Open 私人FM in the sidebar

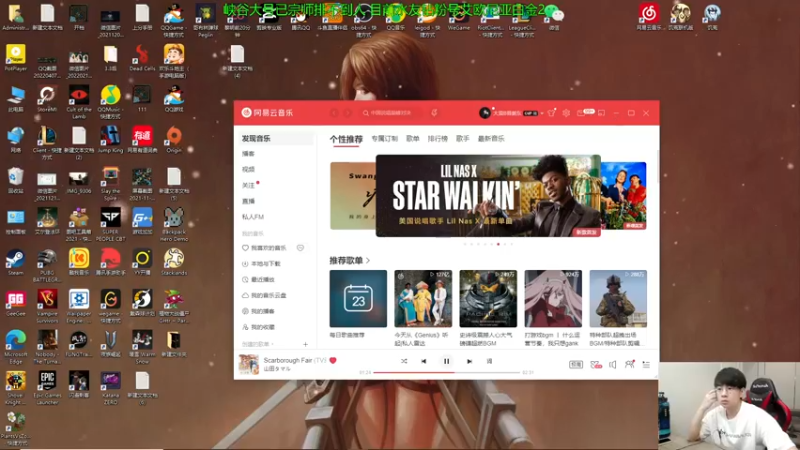click(253, 217)
